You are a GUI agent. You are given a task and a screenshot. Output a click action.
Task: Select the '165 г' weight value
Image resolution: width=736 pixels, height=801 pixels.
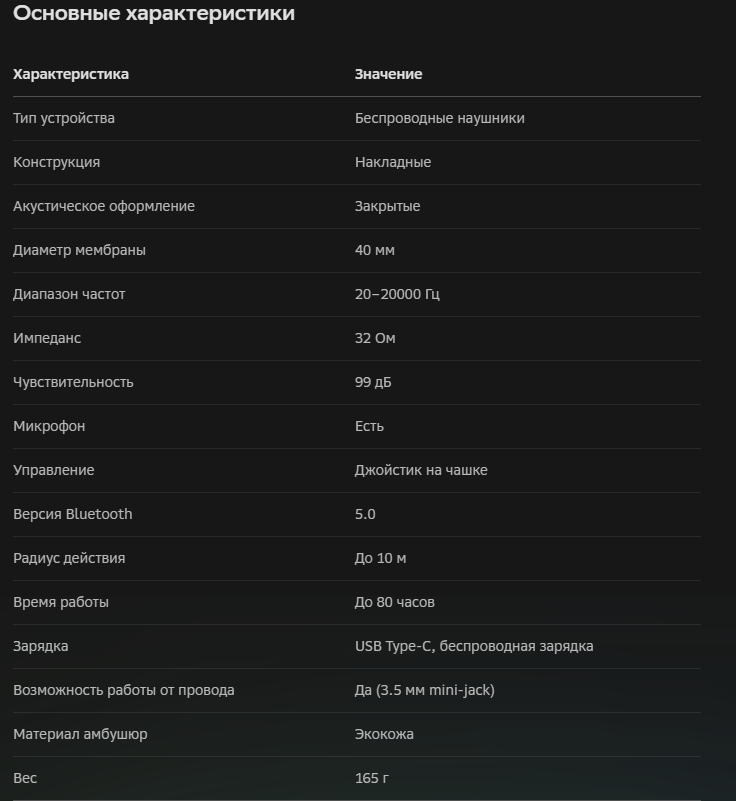371,778
